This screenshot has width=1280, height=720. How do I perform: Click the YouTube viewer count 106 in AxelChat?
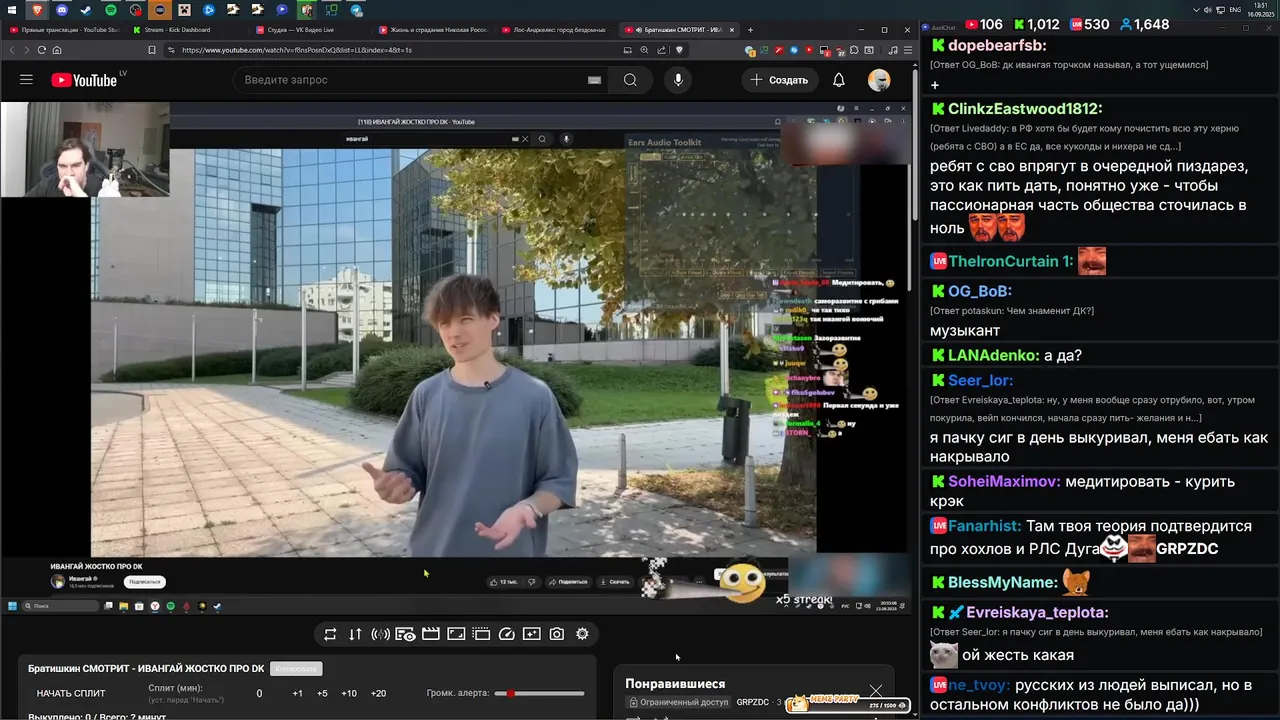[983, 25]
